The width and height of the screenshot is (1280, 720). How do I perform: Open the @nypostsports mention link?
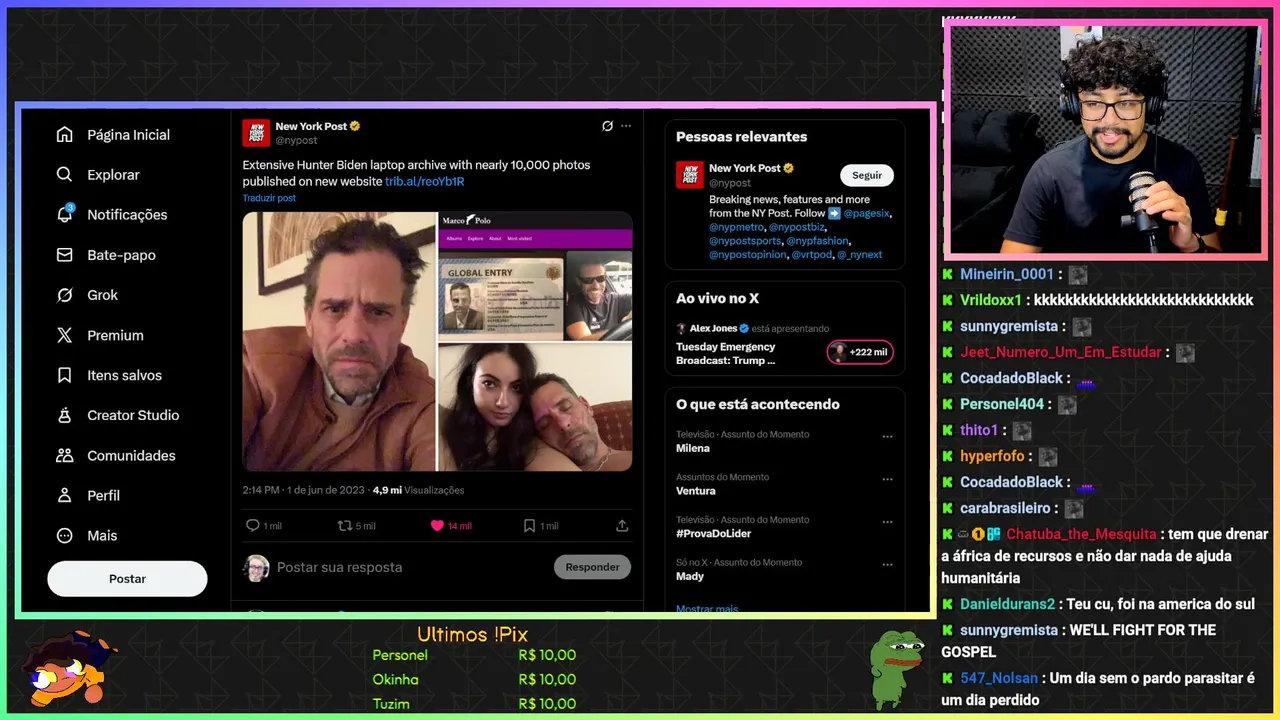click(745, 241)
